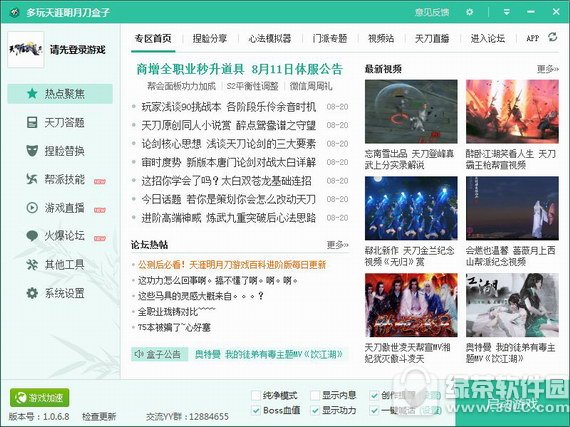Open video thumbnail 忘南雪出品 天刀登峰真武
This screenshot has height=427, width=570.
[x=411, y=112]
